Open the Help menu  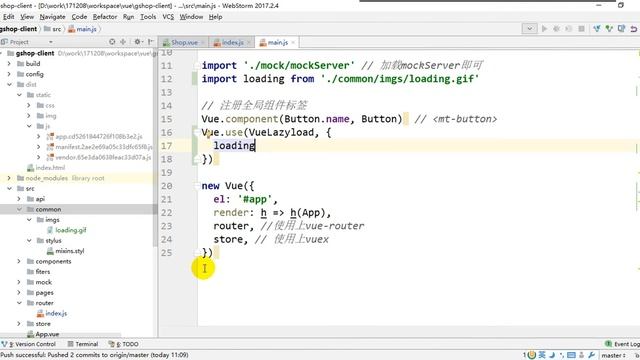point(215,17)
